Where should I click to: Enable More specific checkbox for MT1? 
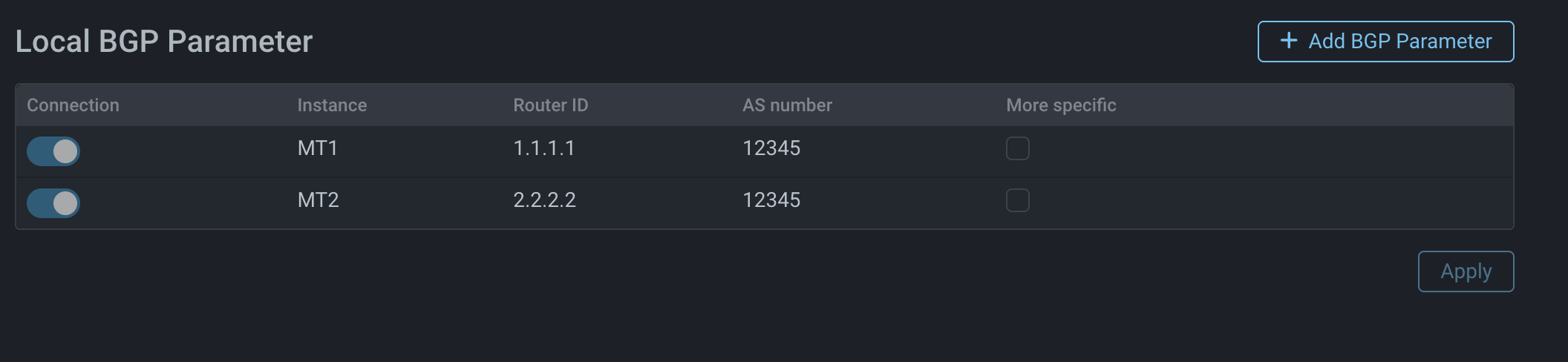1017,148
